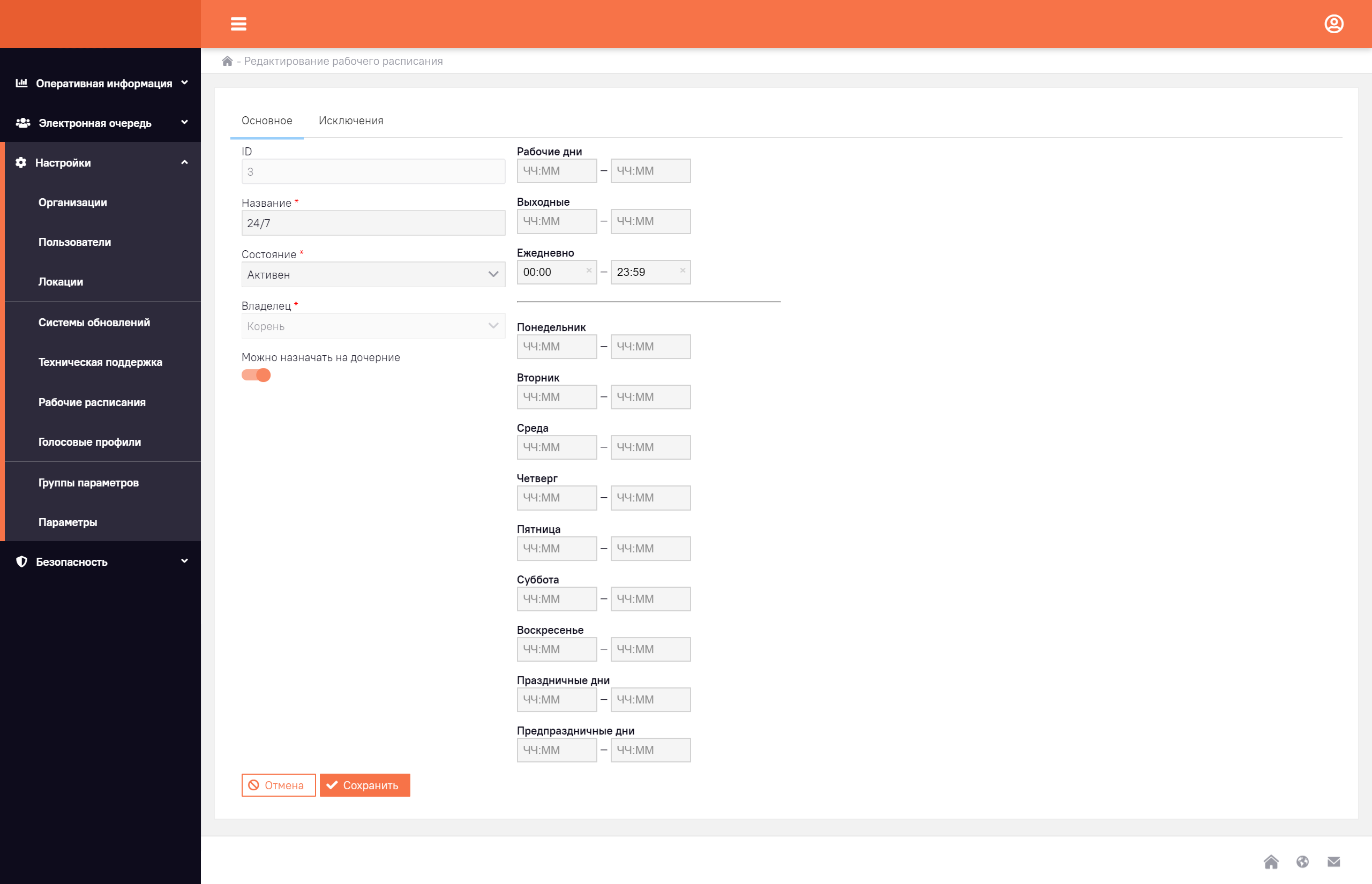
Task: Click the Суббота start time field
Action: (557, 600)
